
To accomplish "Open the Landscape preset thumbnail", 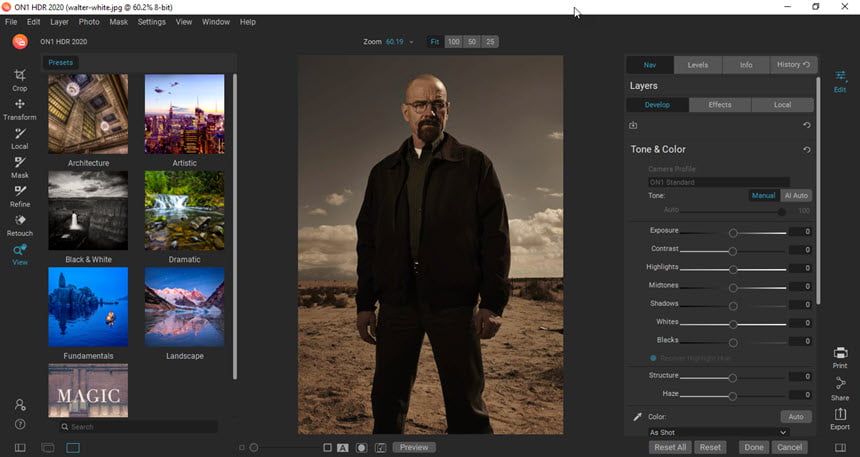I will (184, 307).
